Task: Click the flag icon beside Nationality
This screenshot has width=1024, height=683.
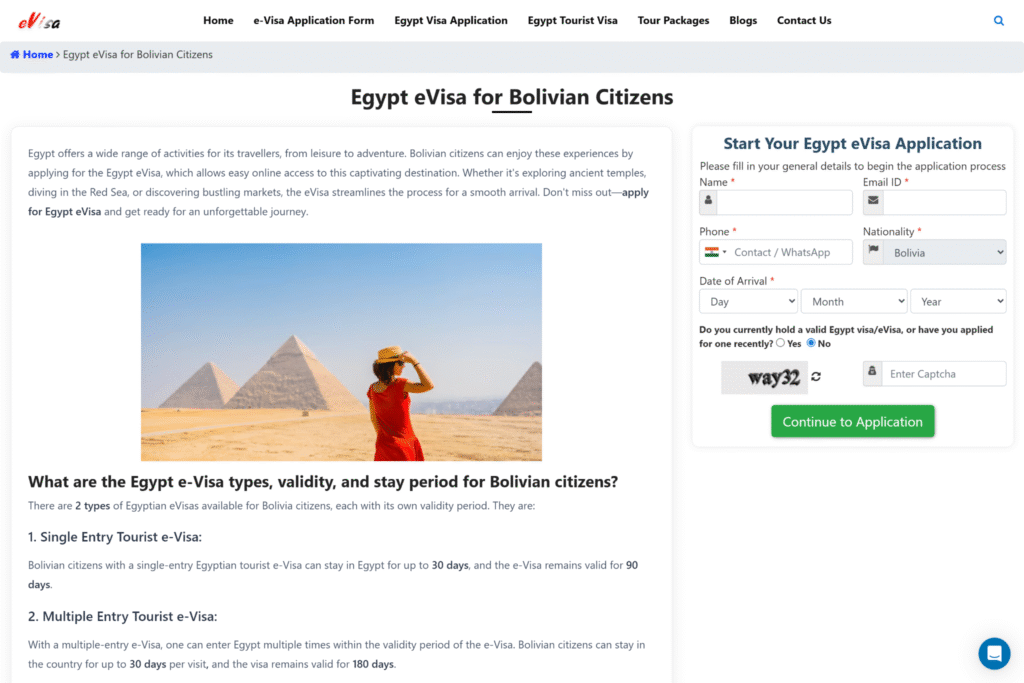Action: (x=874, y=251)
